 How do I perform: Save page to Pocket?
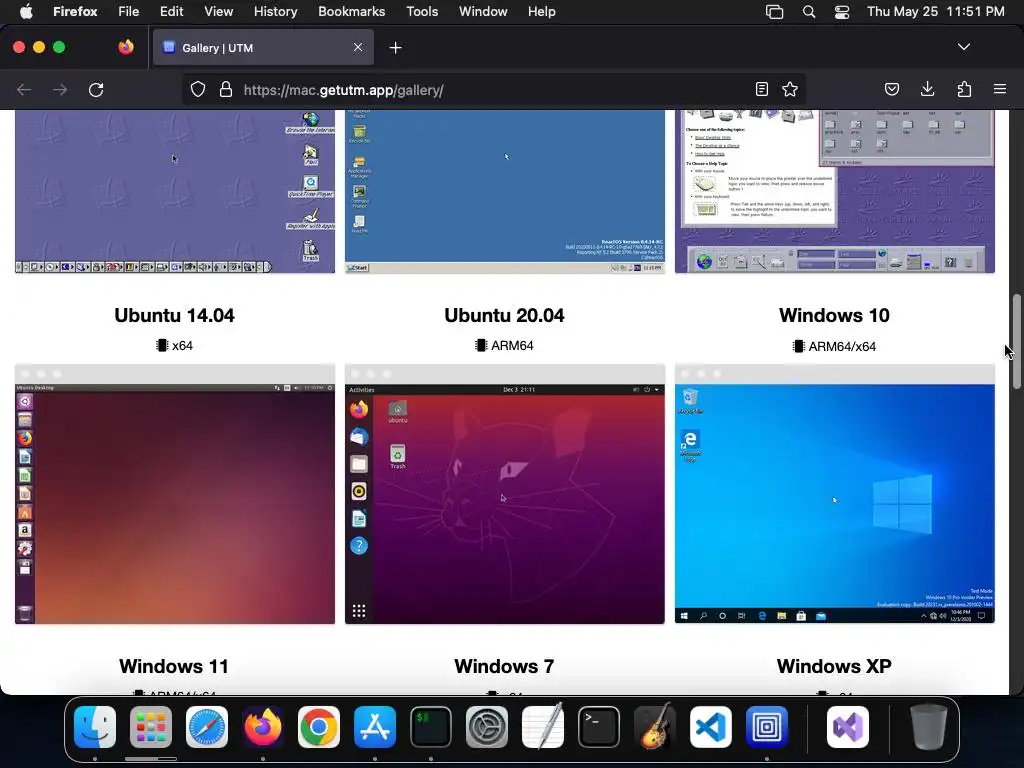pos(891,89)
